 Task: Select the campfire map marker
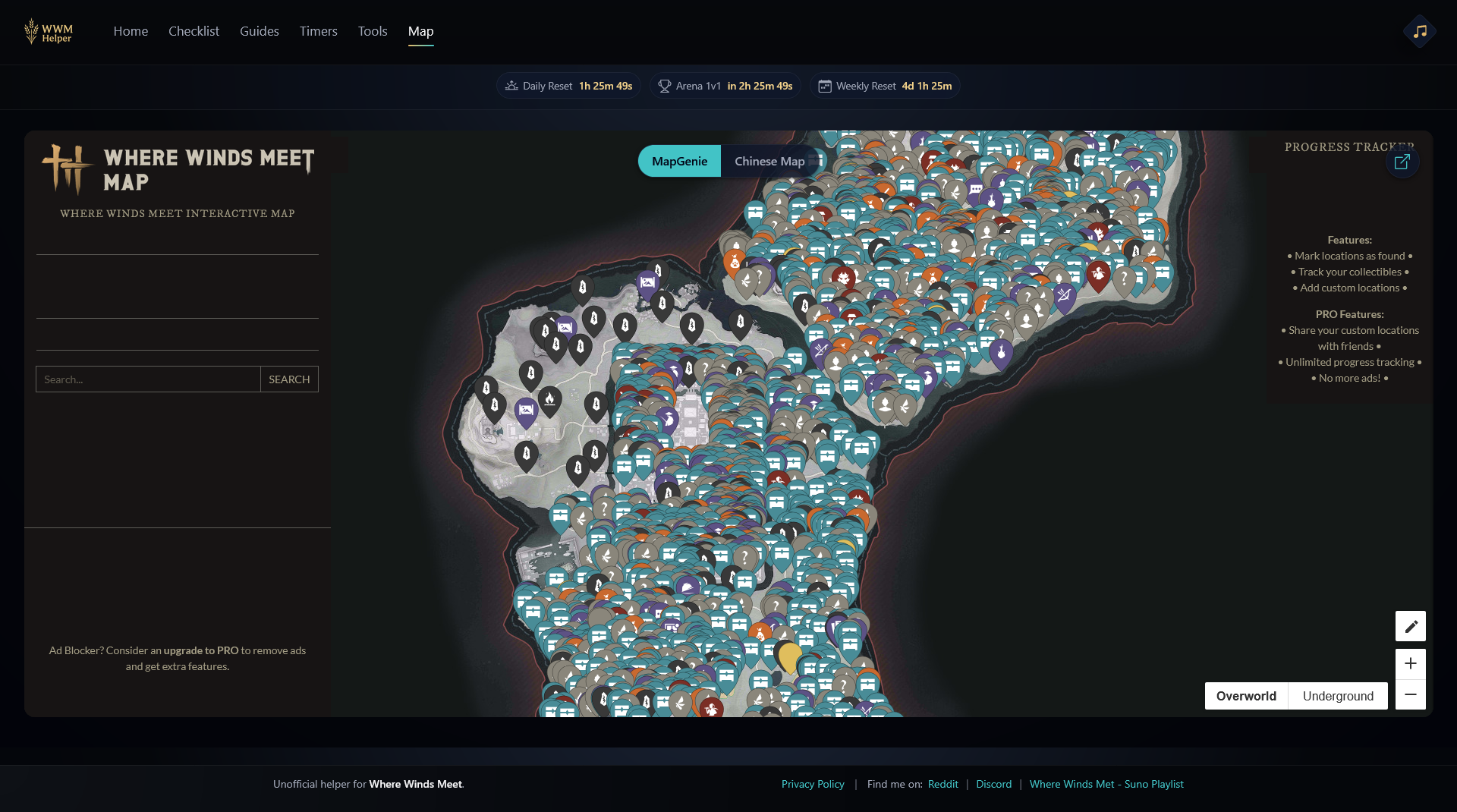pyautogui.click(x=549, y=401)
